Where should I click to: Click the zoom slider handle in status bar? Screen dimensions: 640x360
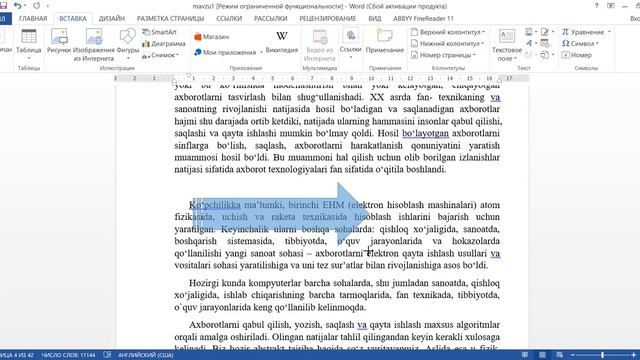[x=602, y=355]
